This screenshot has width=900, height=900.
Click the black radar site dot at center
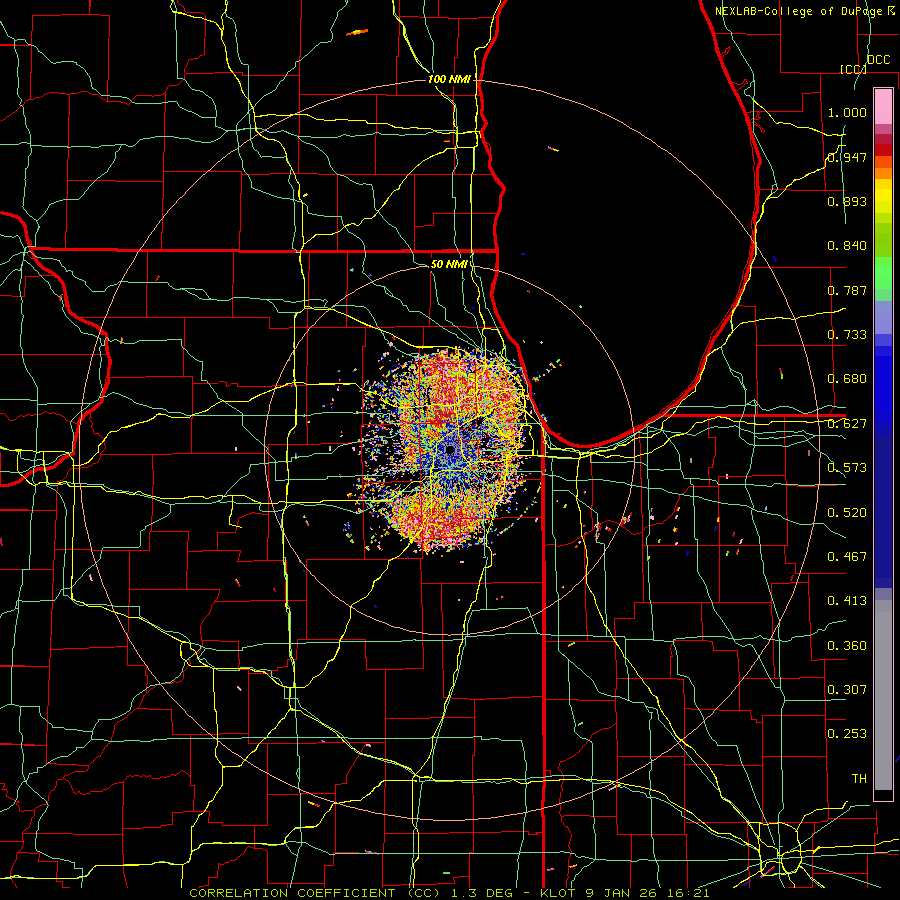[450, 449]
